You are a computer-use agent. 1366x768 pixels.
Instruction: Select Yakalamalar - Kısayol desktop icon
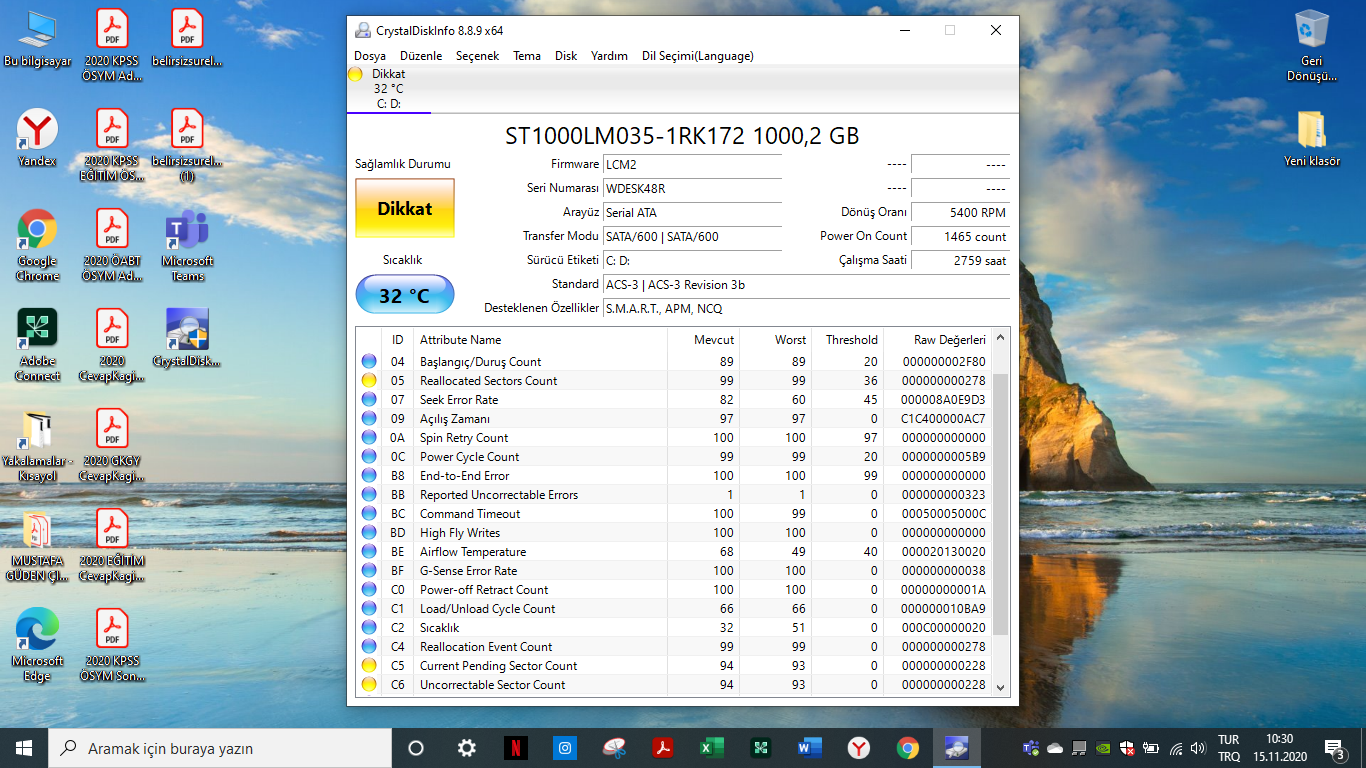tap(37, 446)
